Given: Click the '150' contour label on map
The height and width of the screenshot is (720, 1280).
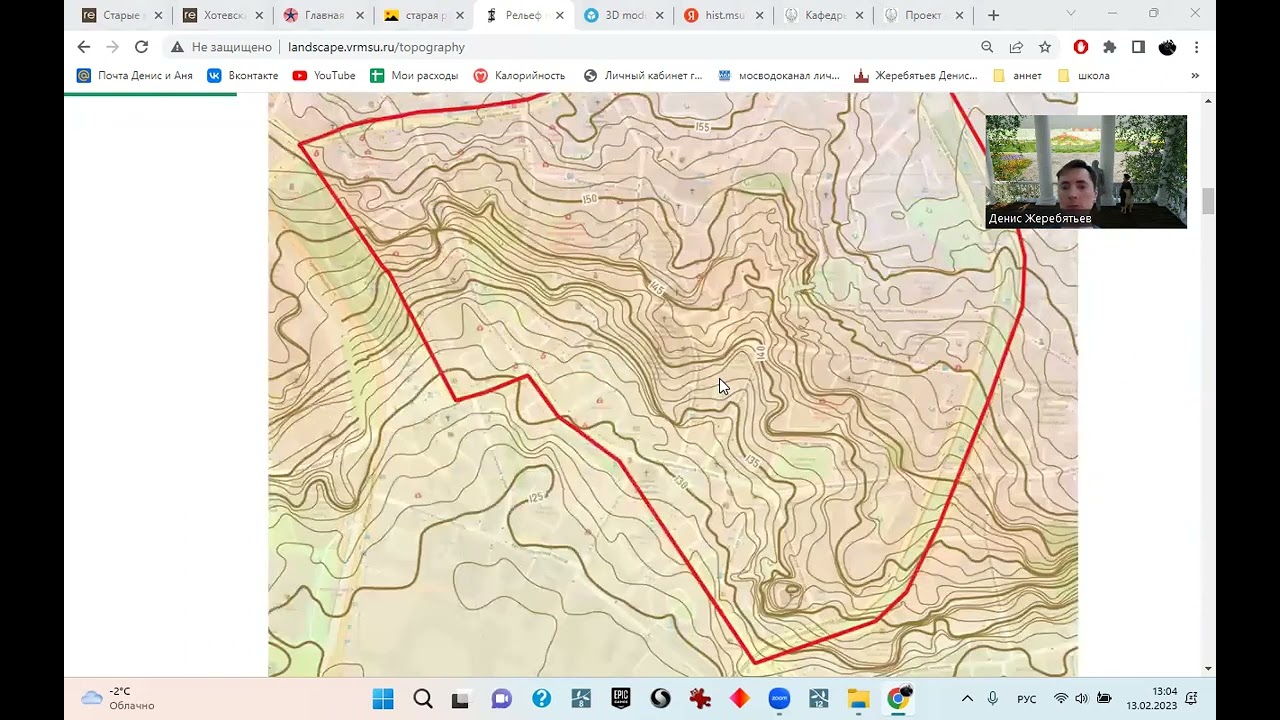Looking at the screenshot, I should [590, 199].
